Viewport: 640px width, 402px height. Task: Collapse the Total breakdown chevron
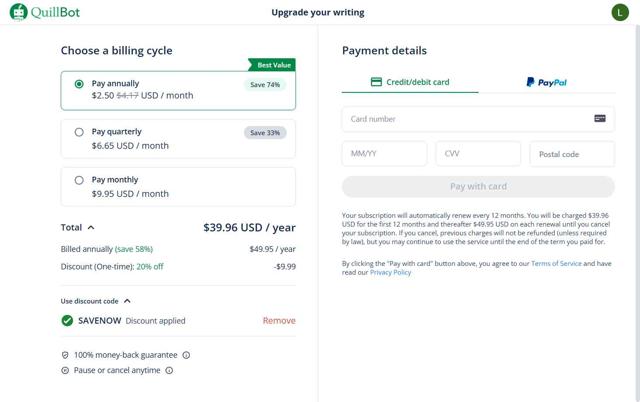click(92, 228)
